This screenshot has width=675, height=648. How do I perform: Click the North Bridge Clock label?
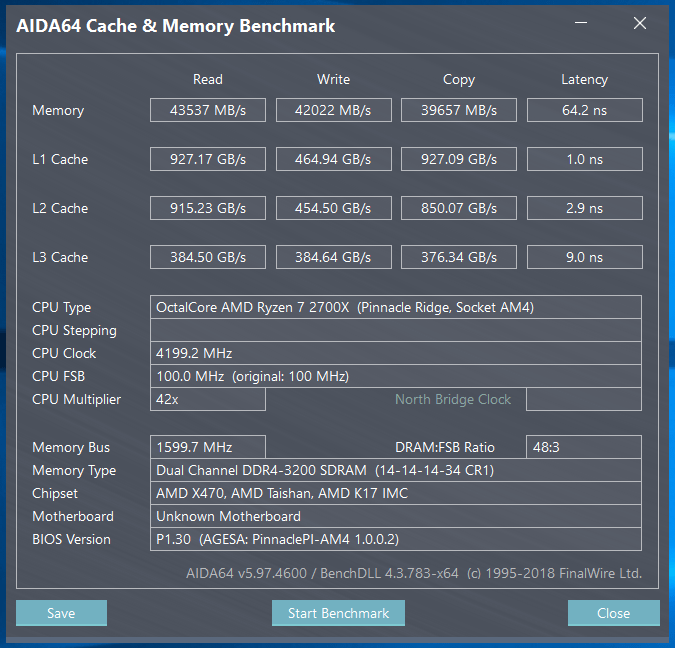click(x=453, y=400)
